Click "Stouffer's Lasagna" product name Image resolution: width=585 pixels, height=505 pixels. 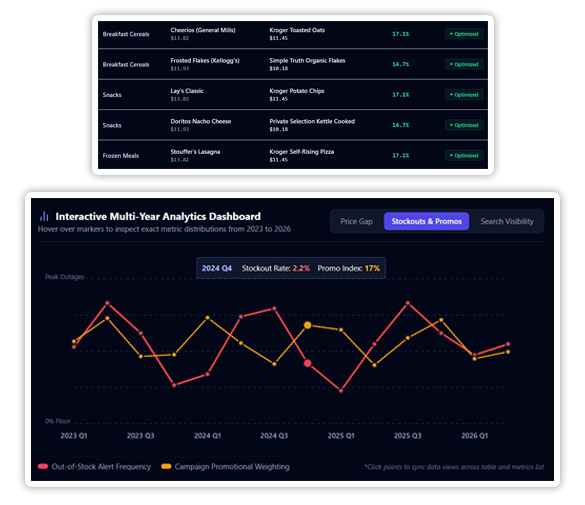[195, 152]
